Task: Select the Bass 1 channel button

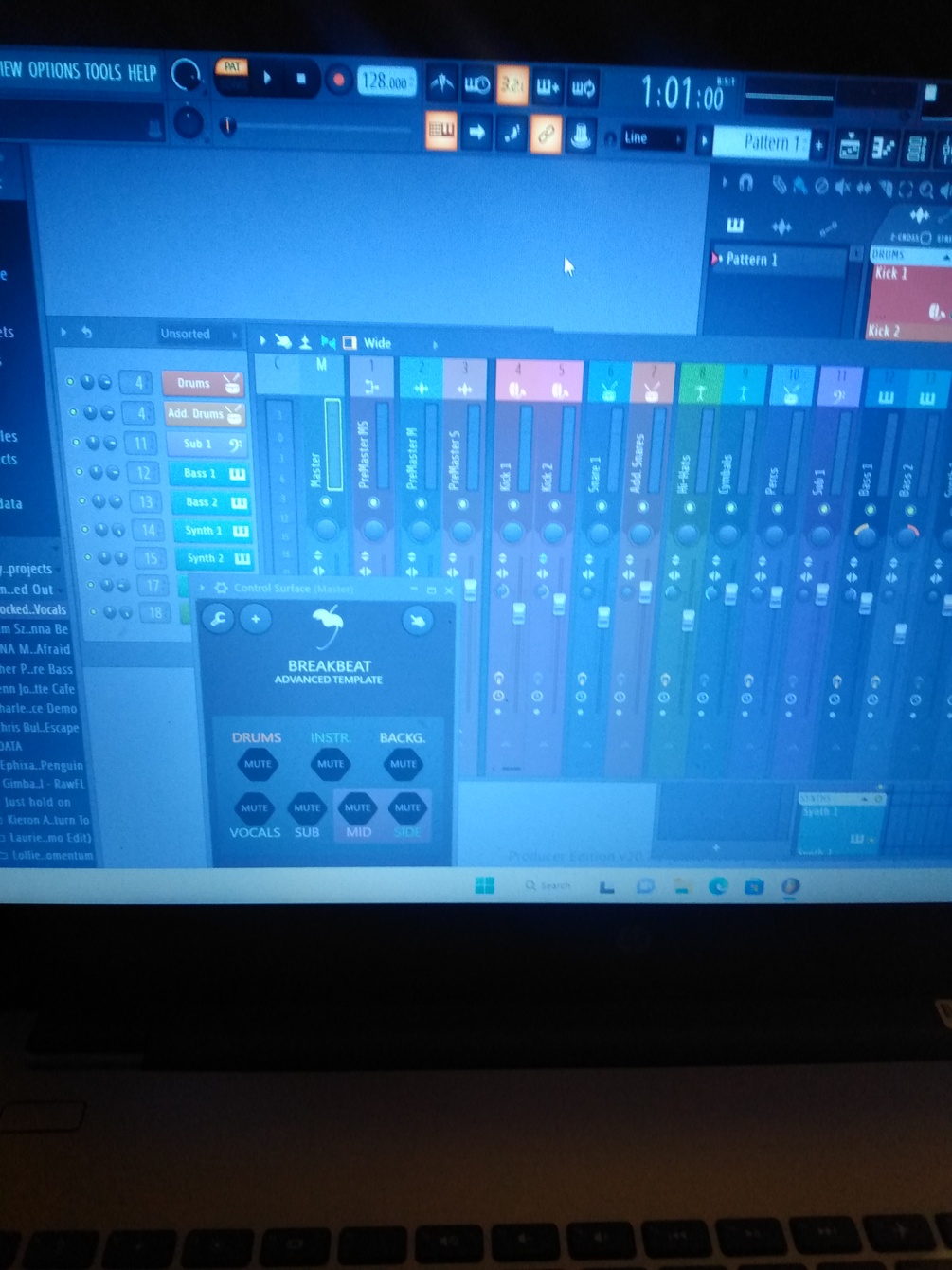Action: click(x=208, y=473)
